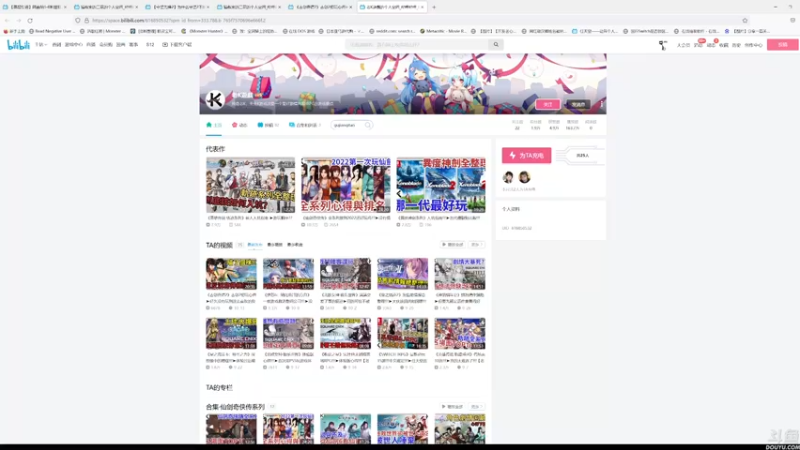Select the 最多收藏 sort tab under TA的视频

pos(295,245)
